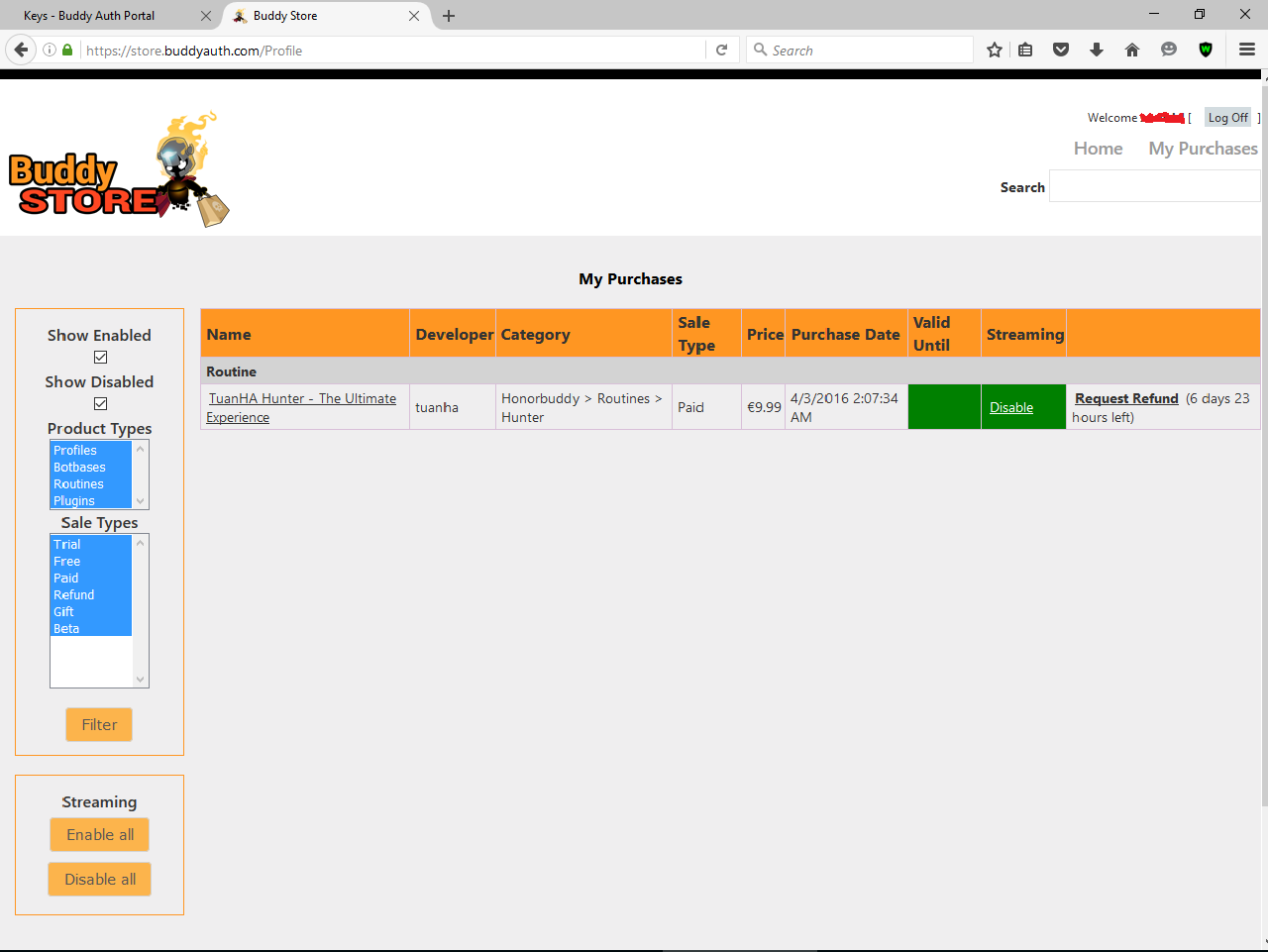Select Plugins in Product Types list

(x=91, y=500)
